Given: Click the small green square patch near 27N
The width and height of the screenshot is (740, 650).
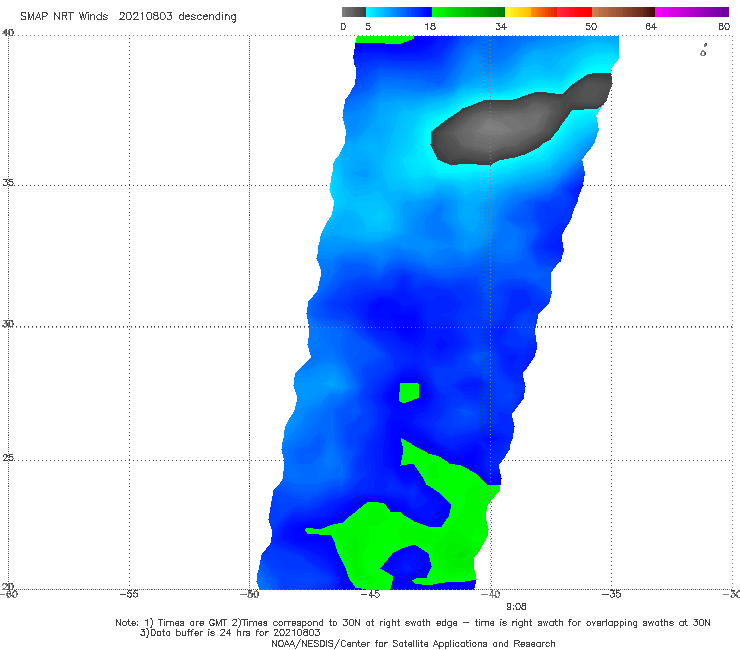Looking at the screenshot, I should coord(409,392).
